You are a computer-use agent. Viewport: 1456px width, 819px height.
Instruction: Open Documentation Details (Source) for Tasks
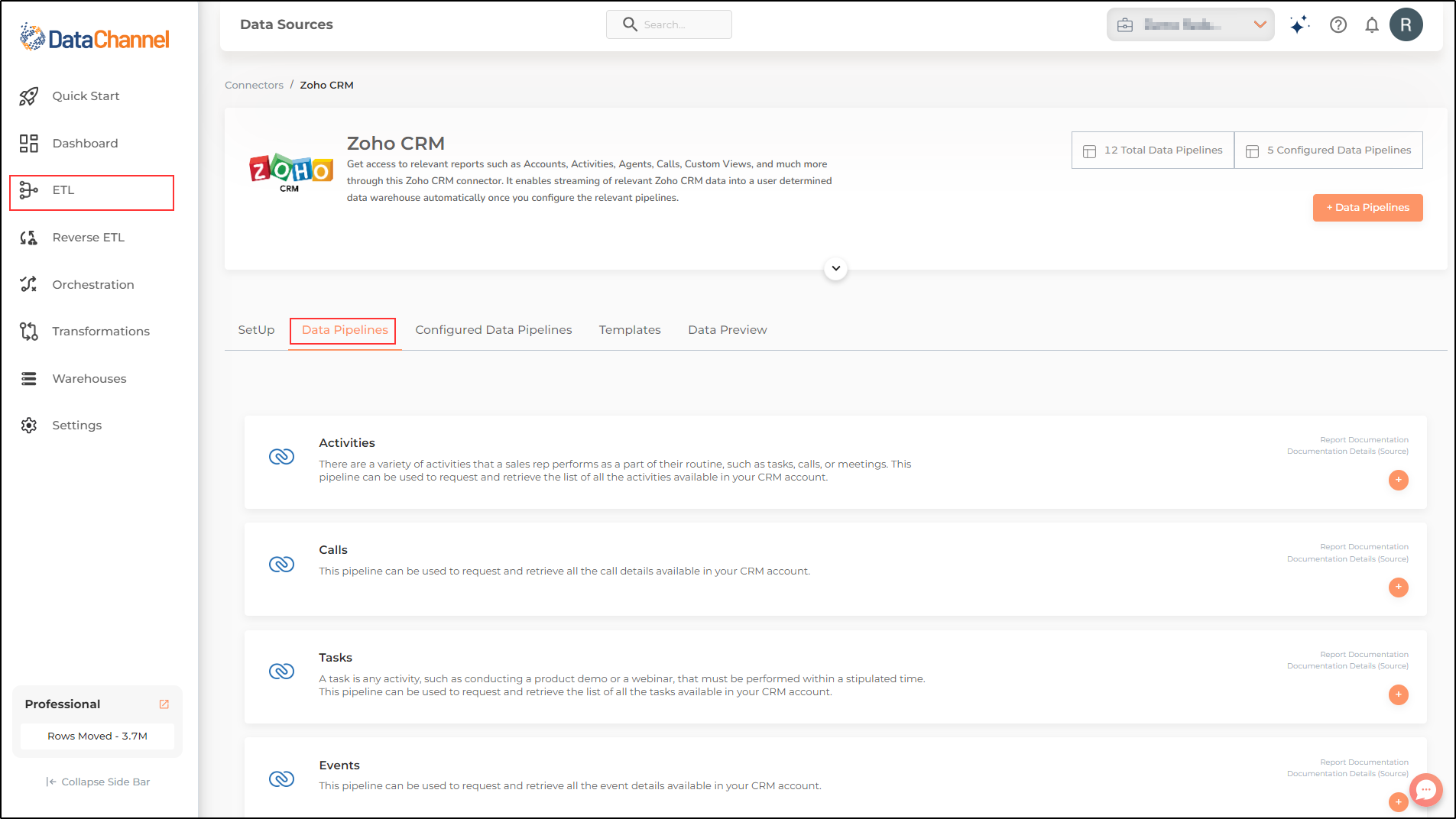[x=1347, y=666]
